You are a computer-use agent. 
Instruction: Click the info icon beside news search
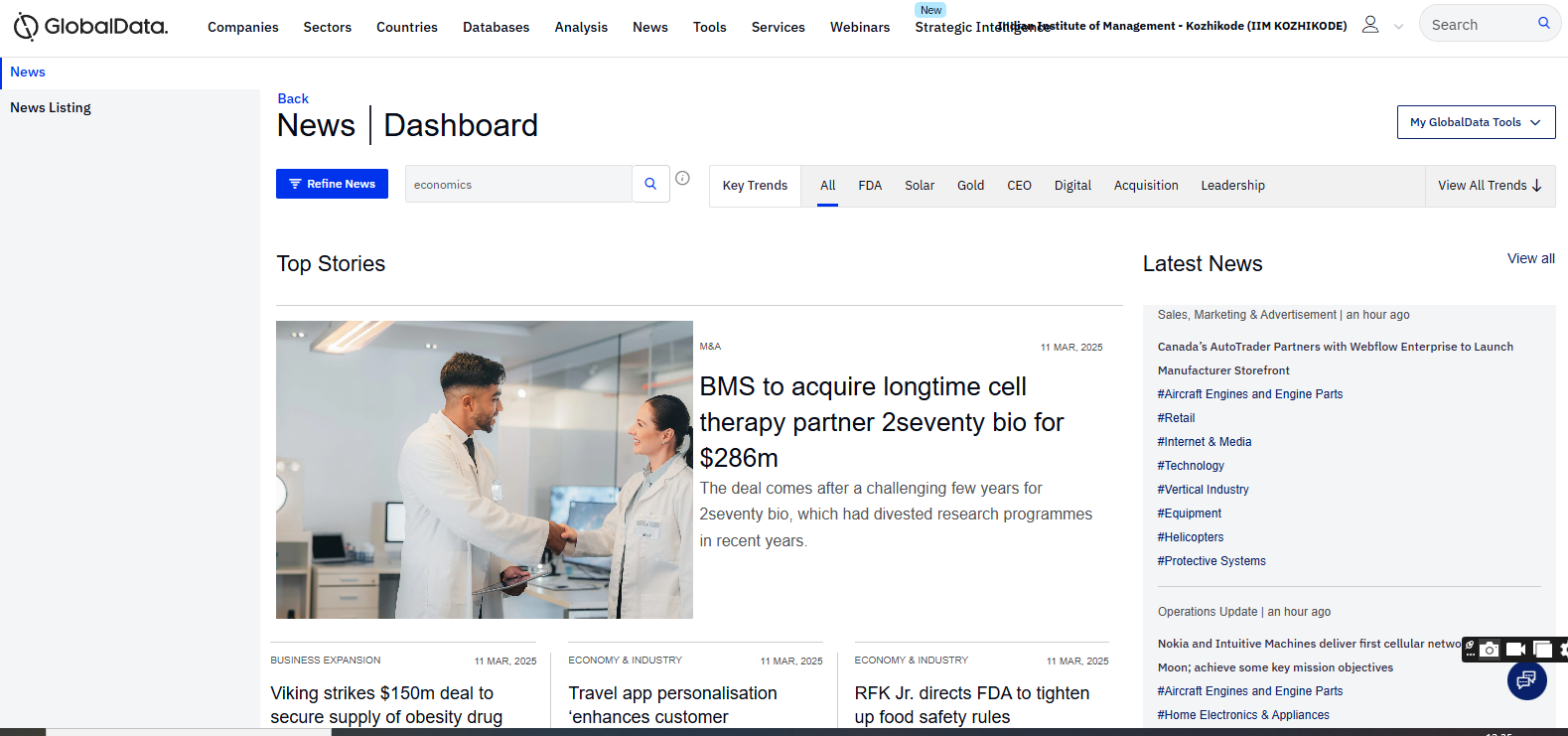(x=682, y=178)
